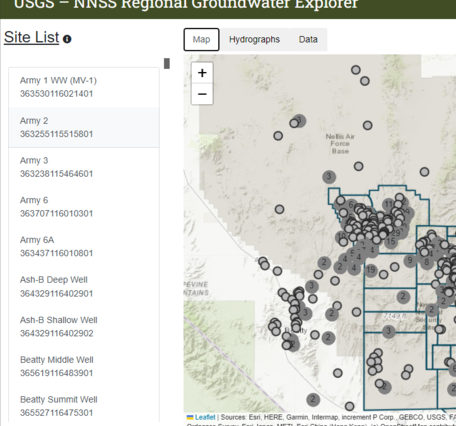Viewport: 456px width, 426px height.
Task: Click the Site List info icon
Action: pos(67,39)
